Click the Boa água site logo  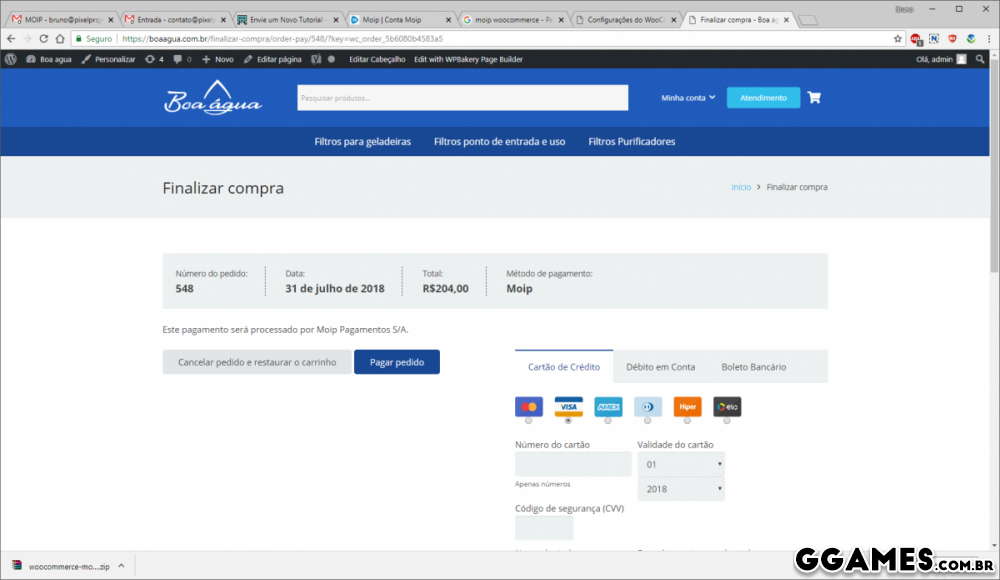pos(213,98)
